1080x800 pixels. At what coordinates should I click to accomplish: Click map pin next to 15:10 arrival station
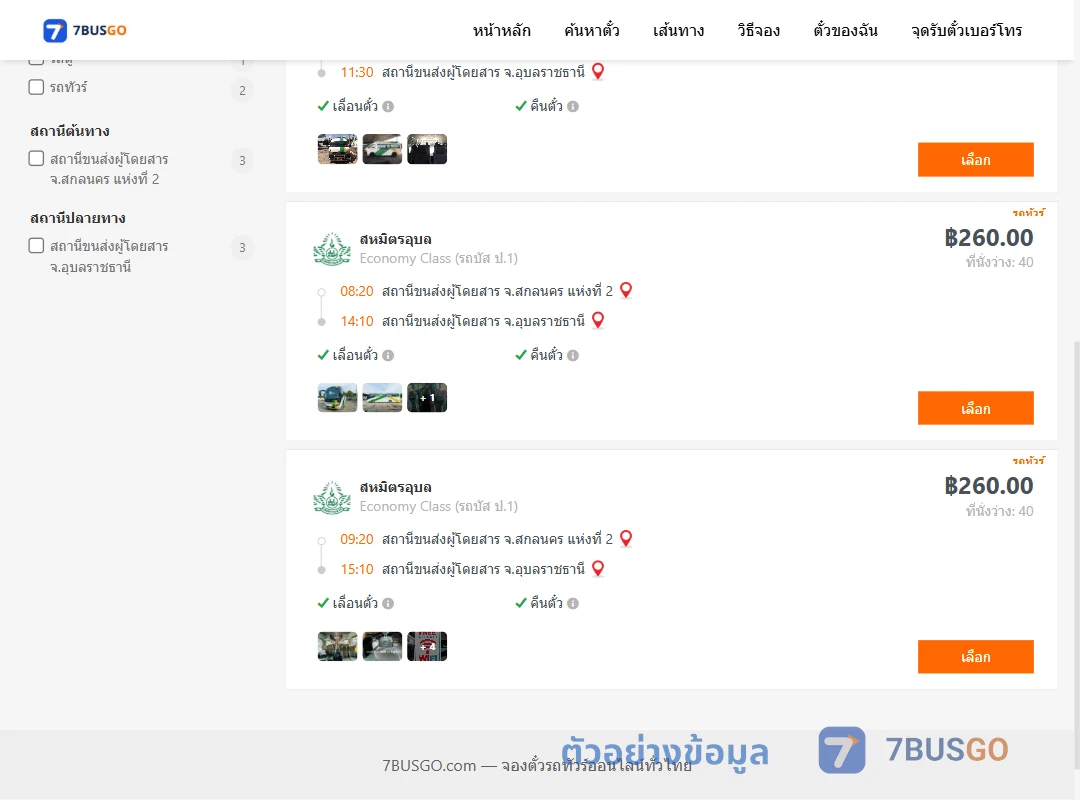pyautogui.click(x=598, y=568)
